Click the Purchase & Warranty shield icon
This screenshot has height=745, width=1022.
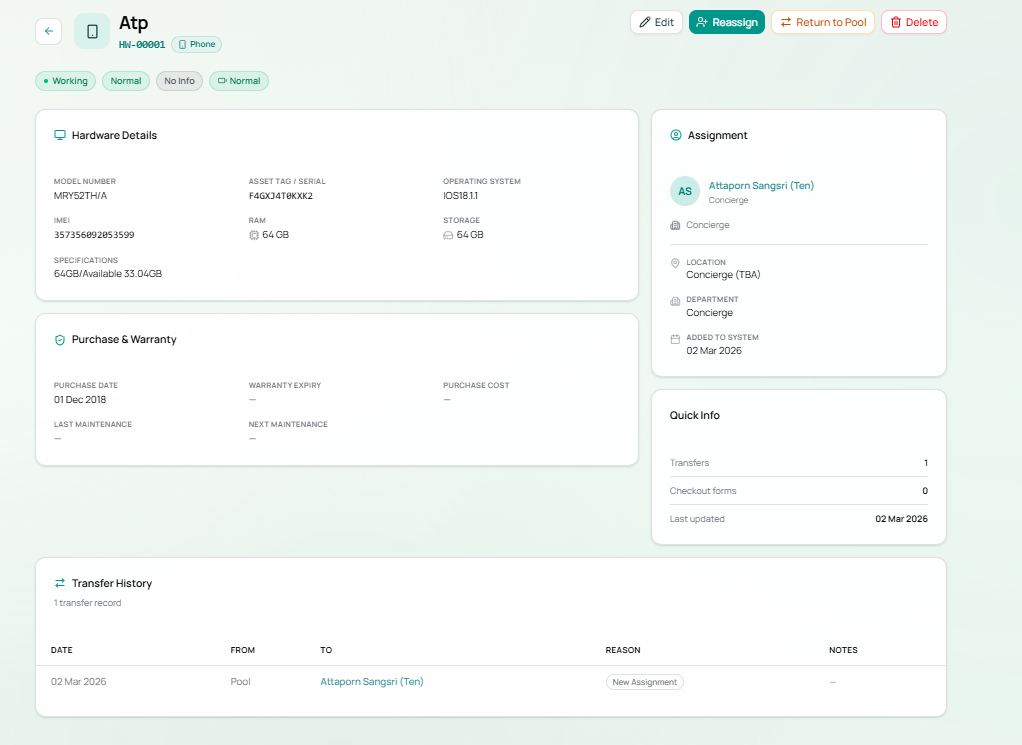[60, 340]
